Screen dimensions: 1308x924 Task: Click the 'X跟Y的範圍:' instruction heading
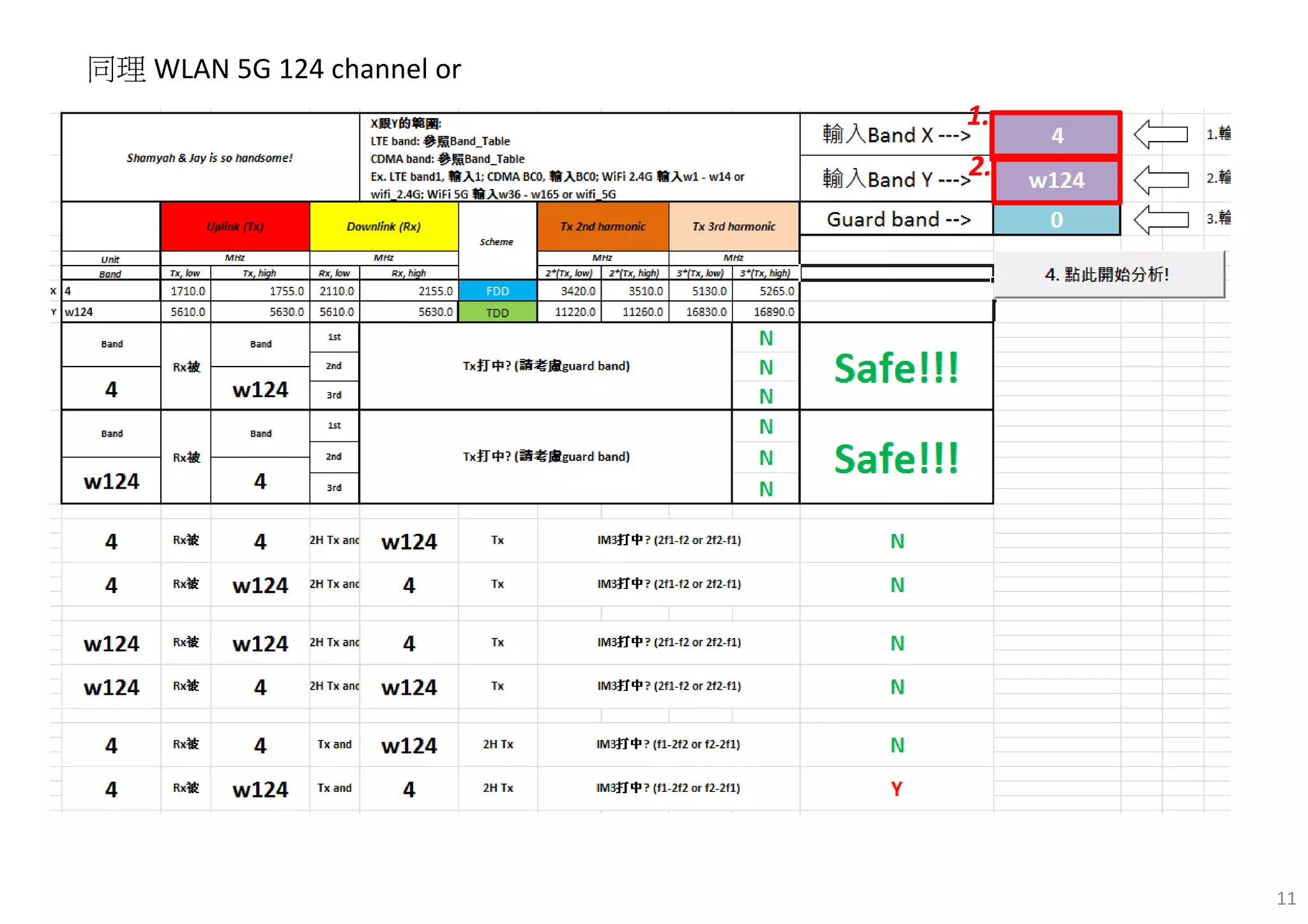(406, 123)
